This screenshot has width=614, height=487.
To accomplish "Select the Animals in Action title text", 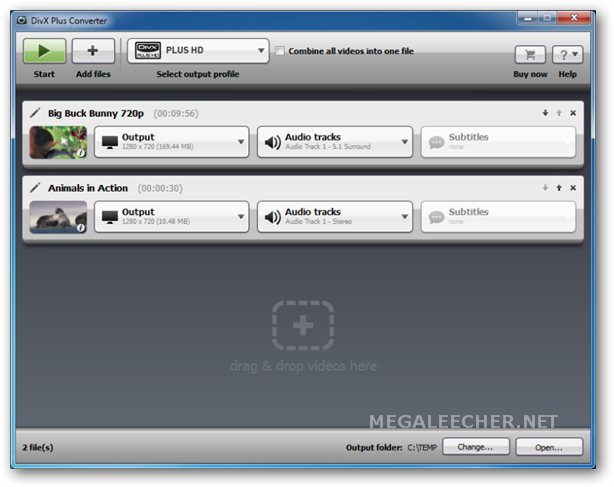I will (88, 188).
